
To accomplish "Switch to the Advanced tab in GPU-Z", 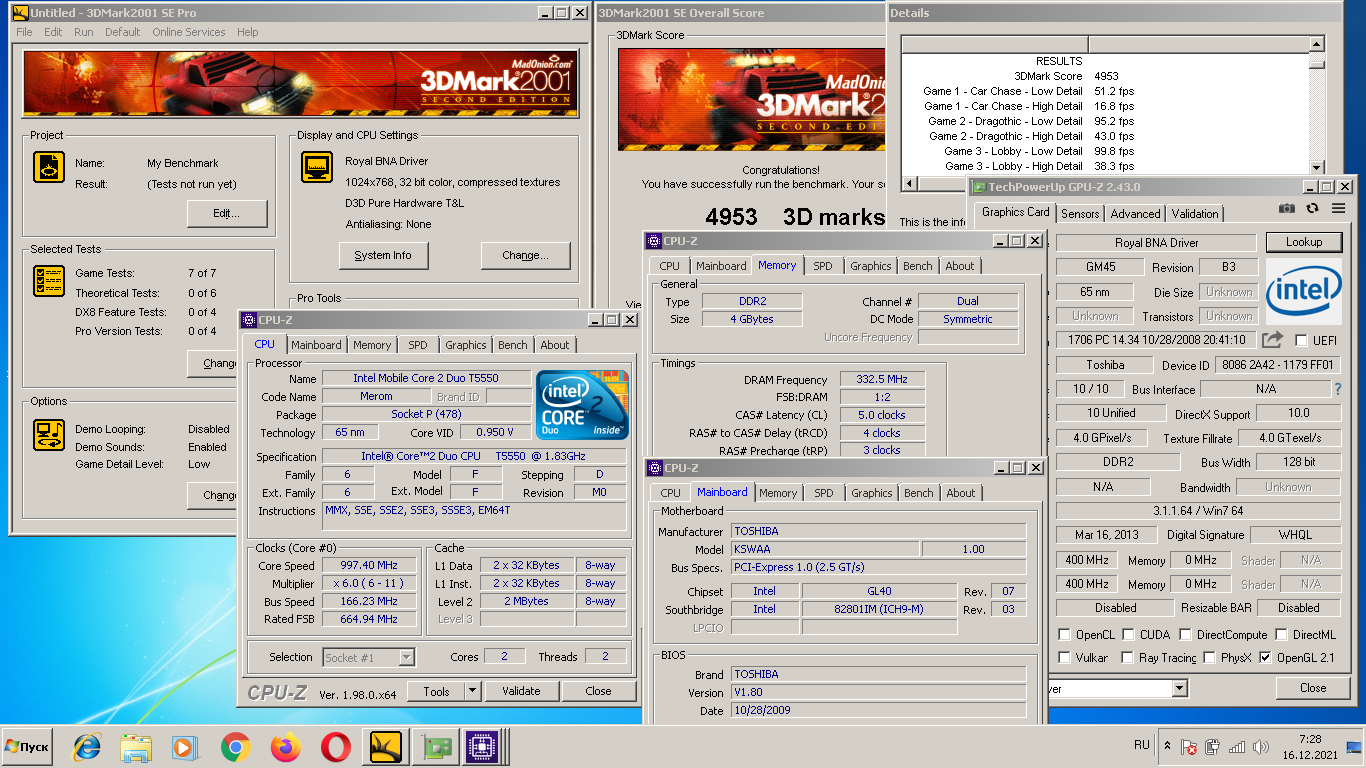I will pos(1135,214).
